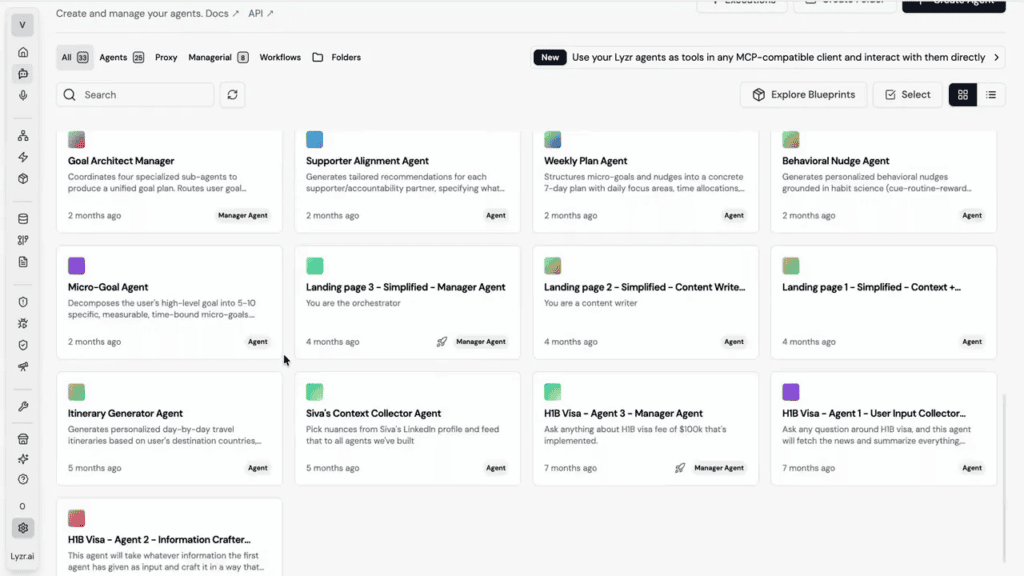Open Behavioral Nudge Agent card

pyautogui.click(x=884, y=180)
